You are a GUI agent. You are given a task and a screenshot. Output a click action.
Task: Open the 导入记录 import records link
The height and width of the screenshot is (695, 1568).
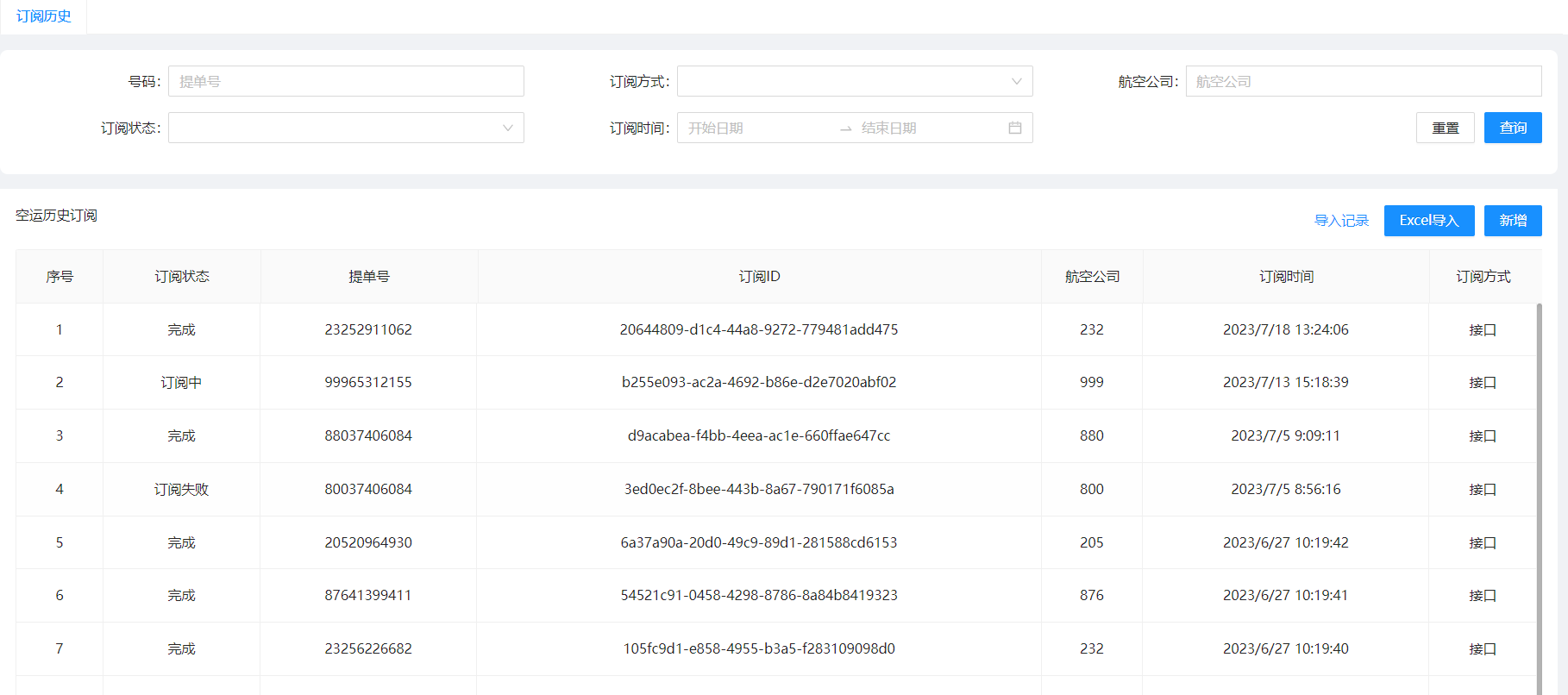click(1341, 221)
